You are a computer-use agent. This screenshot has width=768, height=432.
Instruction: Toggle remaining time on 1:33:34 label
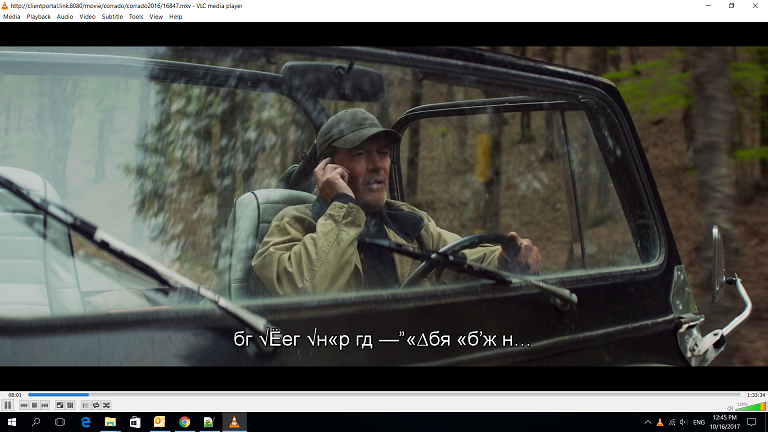[x=756, y=395]
